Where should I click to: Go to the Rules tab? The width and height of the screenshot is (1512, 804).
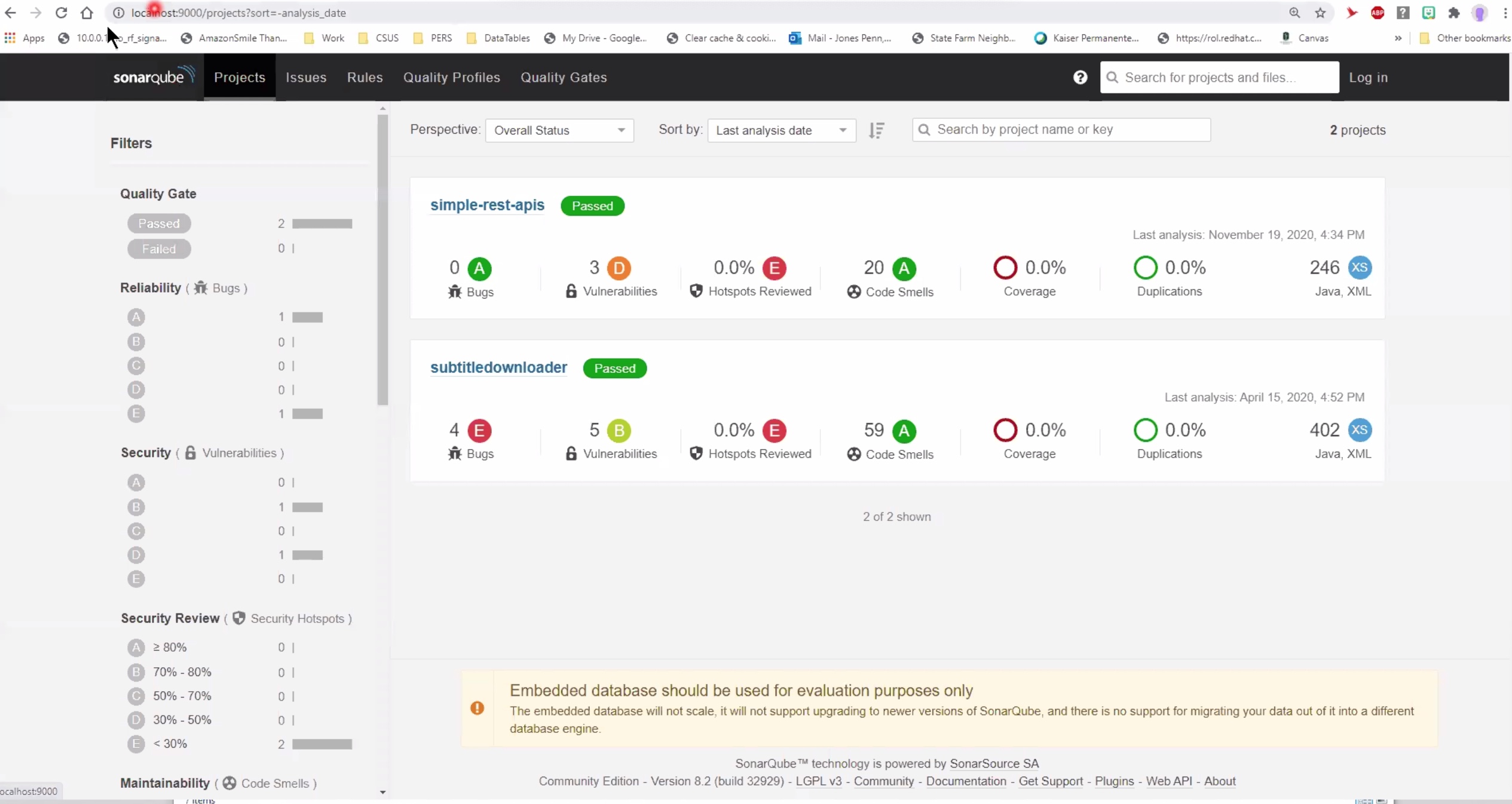365,77
